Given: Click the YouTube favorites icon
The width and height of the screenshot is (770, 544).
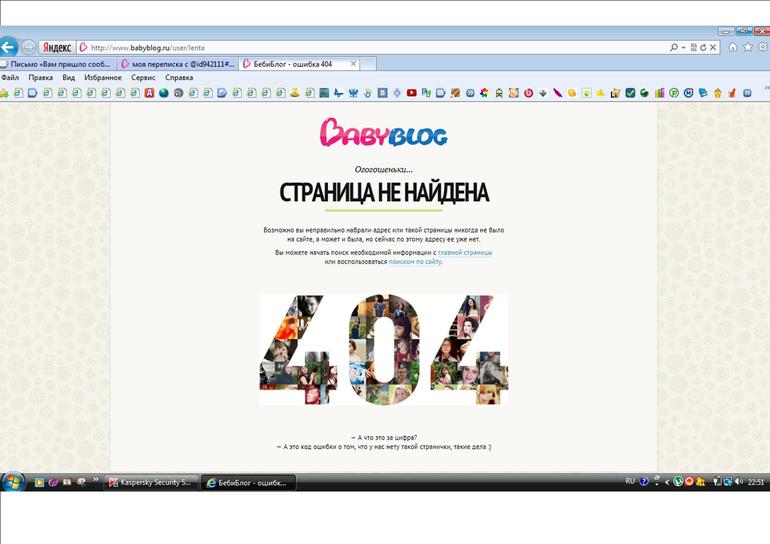Looking at the screenshot, I should click(412, 93).
